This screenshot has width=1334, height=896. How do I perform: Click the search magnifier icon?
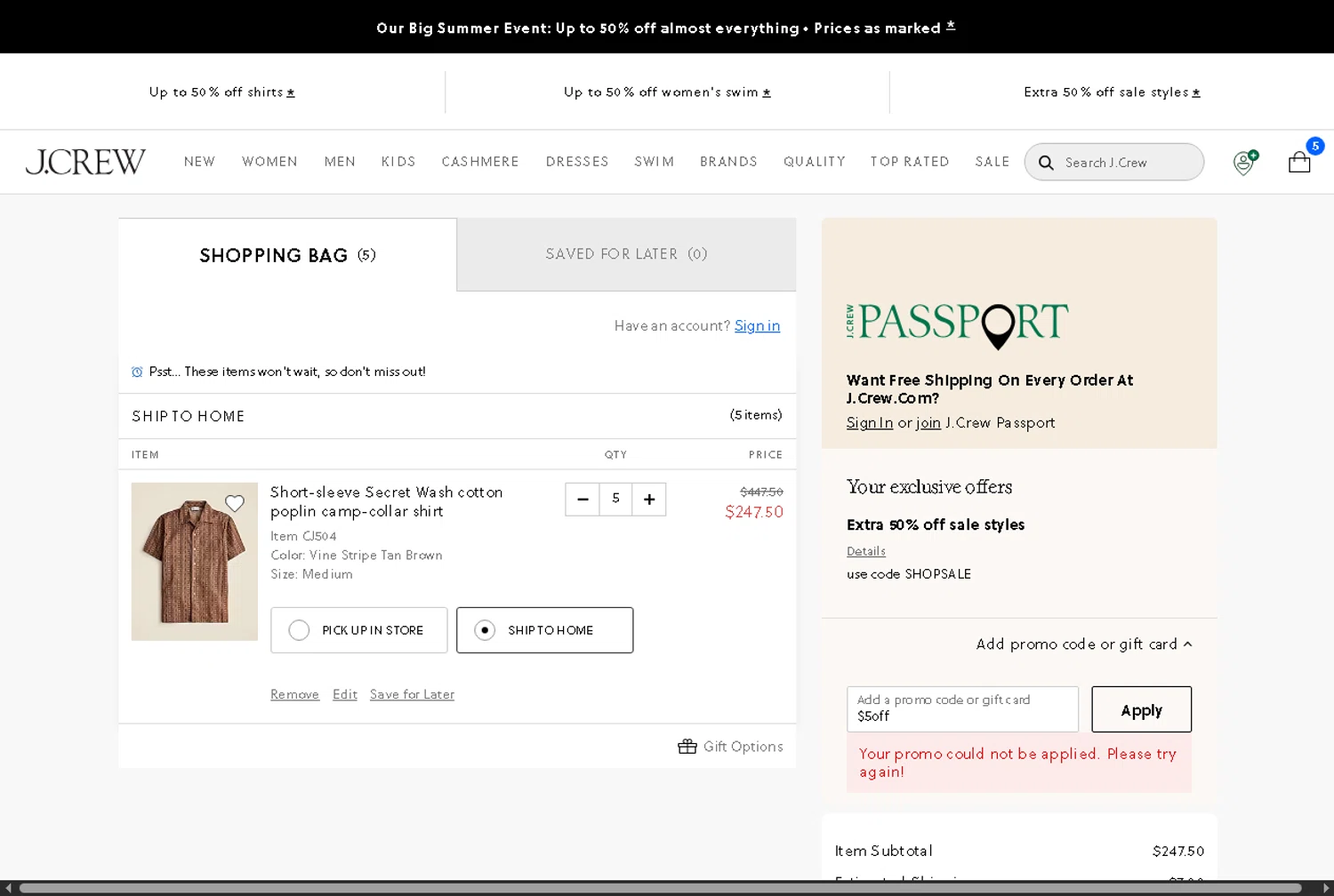pos(1046,163)
